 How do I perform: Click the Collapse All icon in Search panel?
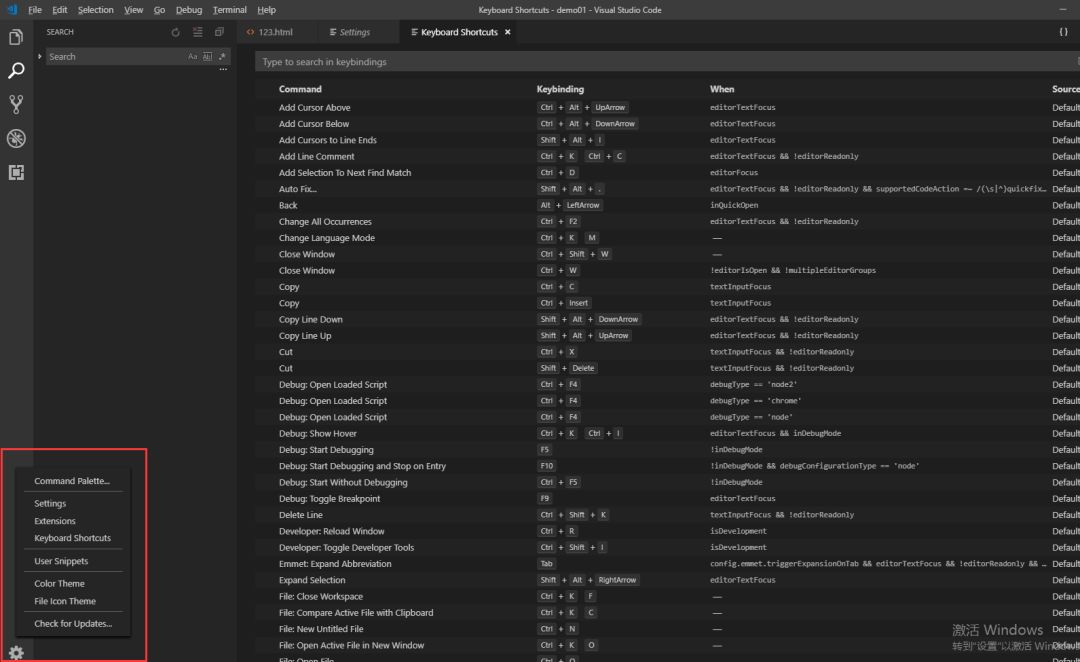tap(219, 32)
